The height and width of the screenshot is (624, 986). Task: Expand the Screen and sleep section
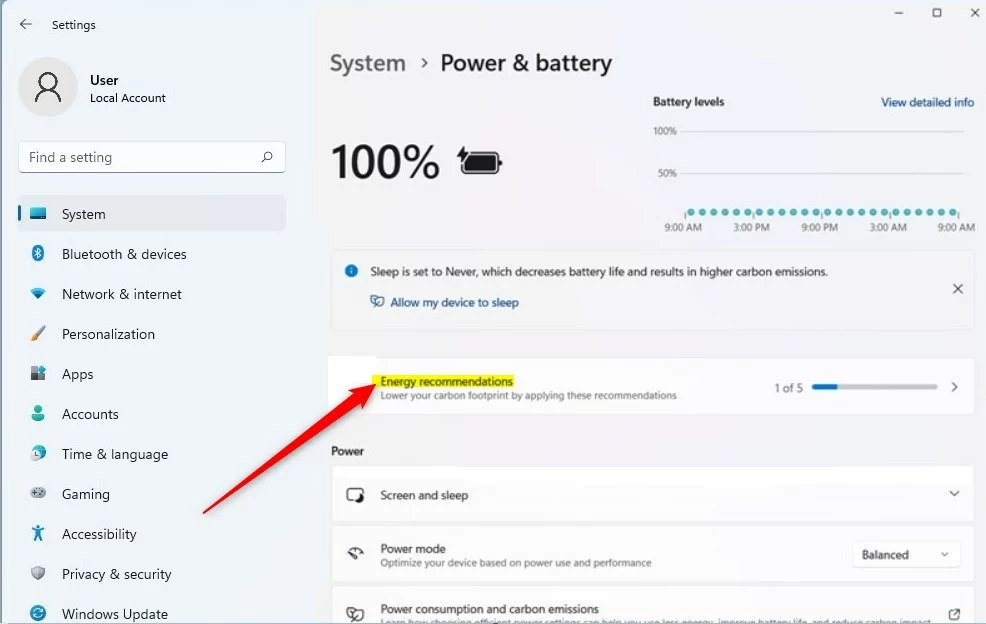(954, 494)
